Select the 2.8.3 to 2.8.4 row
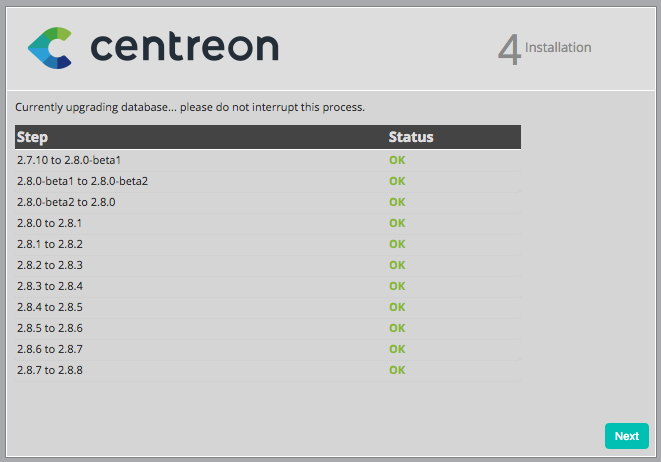 pos(49,286)
